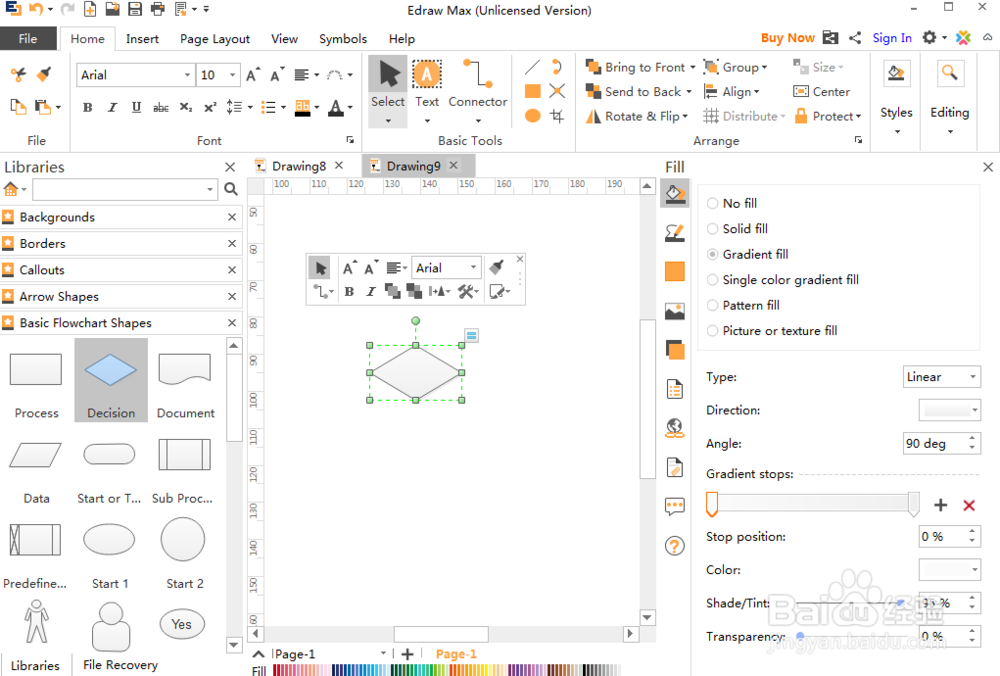Toggle bold in the Font group
The image size is (1000, 676).
point(87,107)
